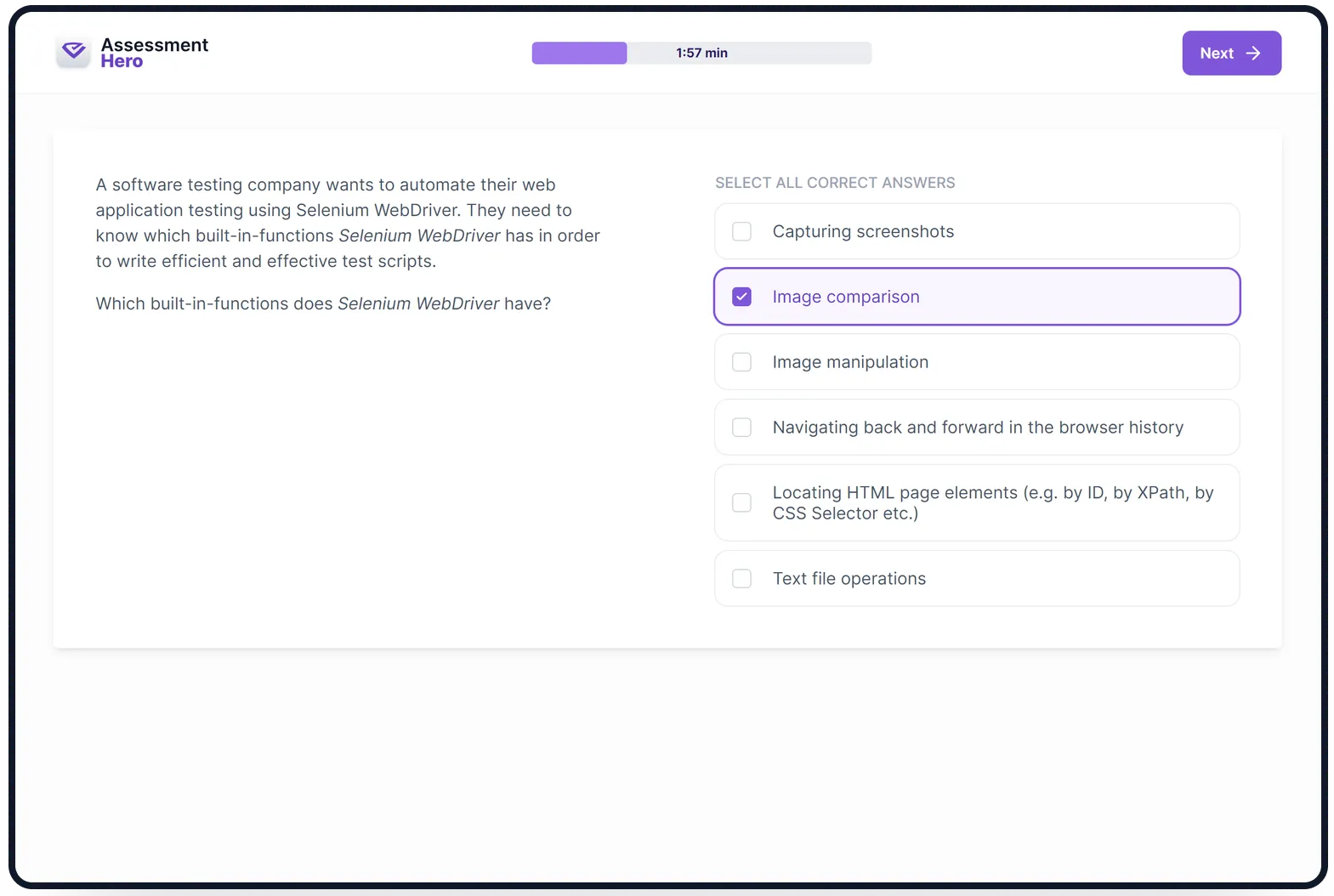Click the Next button label
Screen dimensions: 1334x896
pyautogui.click(x=1217, y=53)
